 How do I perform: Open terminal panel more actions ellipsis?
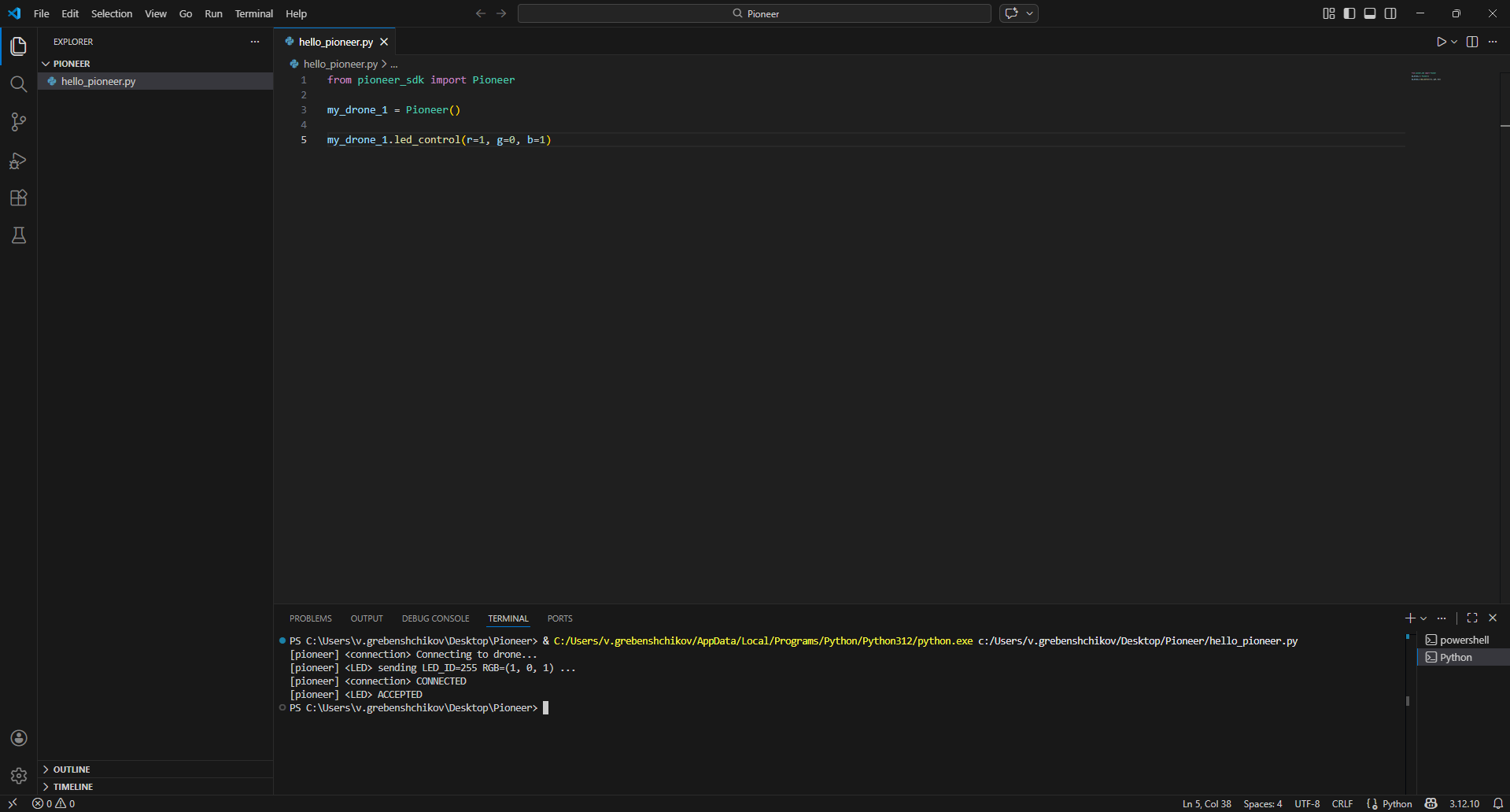1442,618
